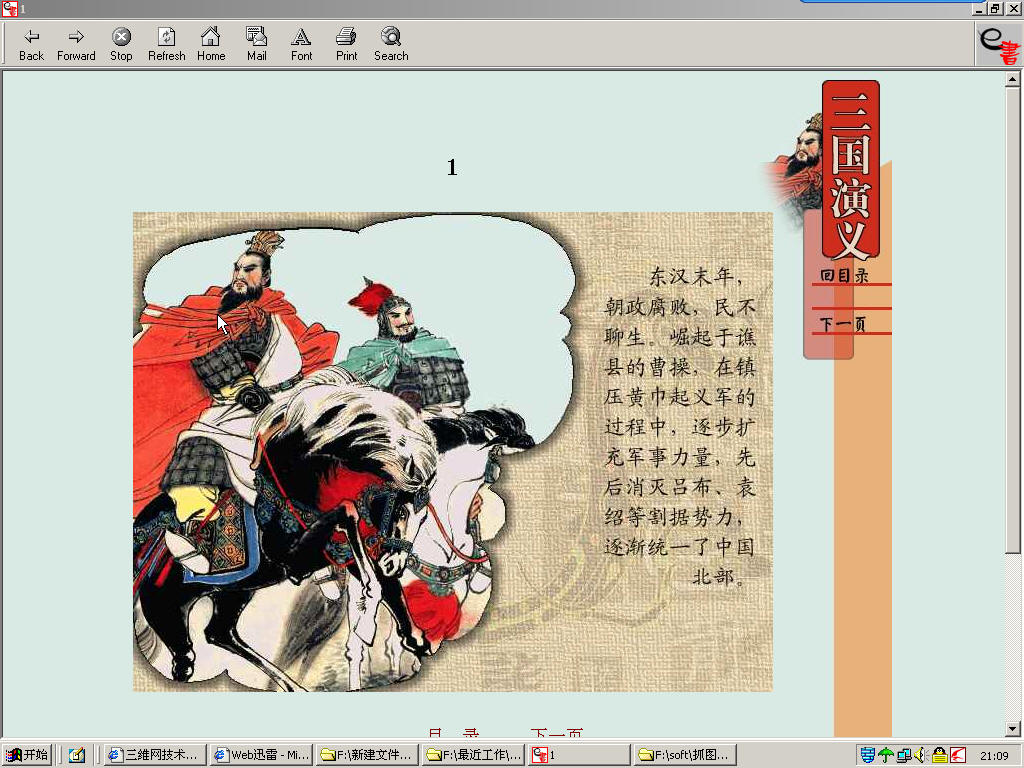Go back with the Back toolbar button
The height and width of the screenshot is (768, 1024).
tap(31, 44)
